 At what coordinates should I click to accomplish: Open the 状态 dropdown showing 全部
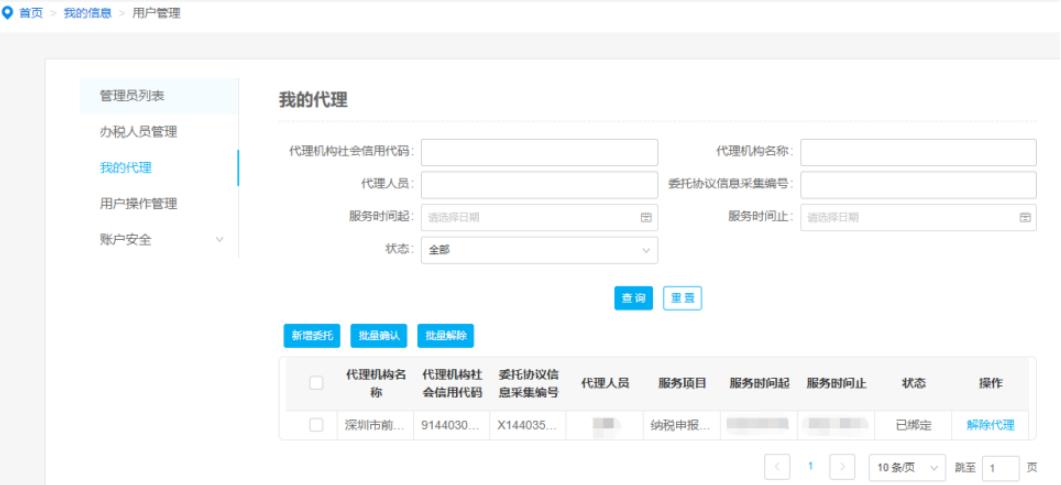[539, 250]
